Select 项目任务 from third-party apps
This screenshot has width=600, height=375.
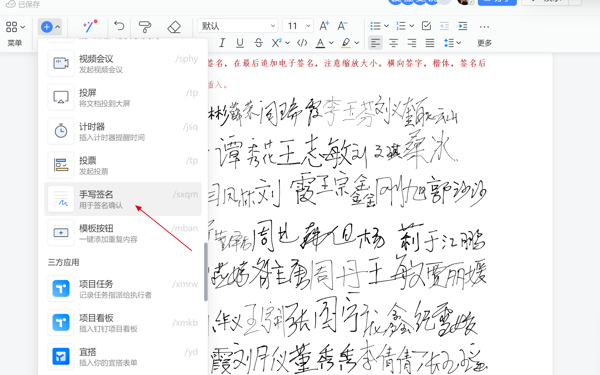click(x=123, y=289)
